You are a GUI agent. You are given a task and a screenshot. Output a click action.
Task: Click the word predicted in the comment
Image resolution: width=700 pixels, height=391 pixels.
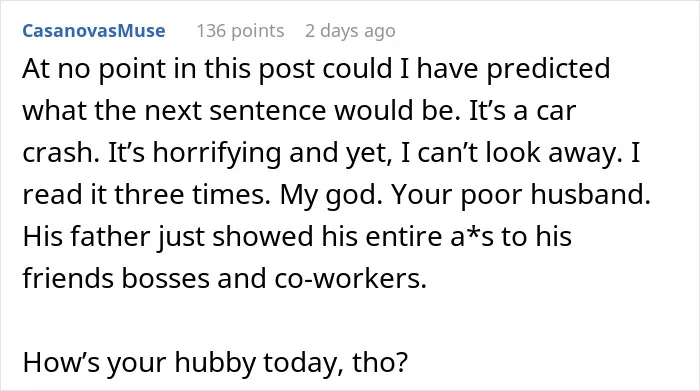coord(548,69)
